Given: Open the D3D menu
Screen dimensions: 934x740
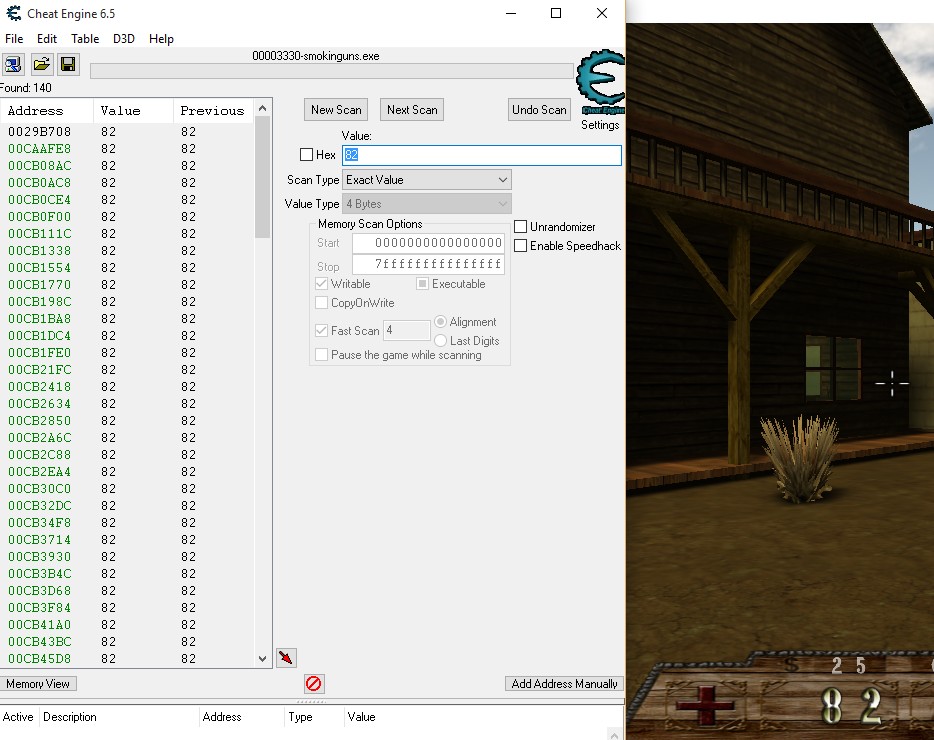Looking at the screenshot, I should point(124,39).
